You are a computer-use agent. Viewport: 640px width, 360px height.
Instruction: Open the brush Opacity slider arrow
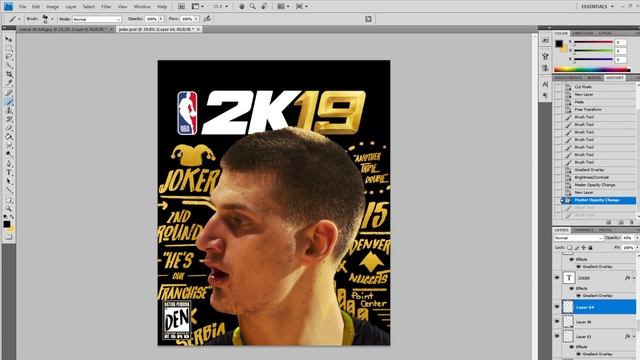[x=161, y=19]
